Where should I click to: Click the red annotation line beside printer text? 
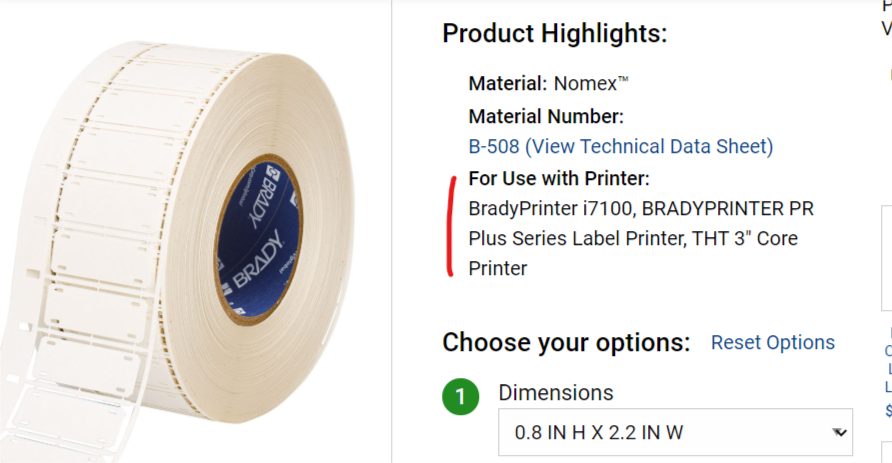click(451, 227)
